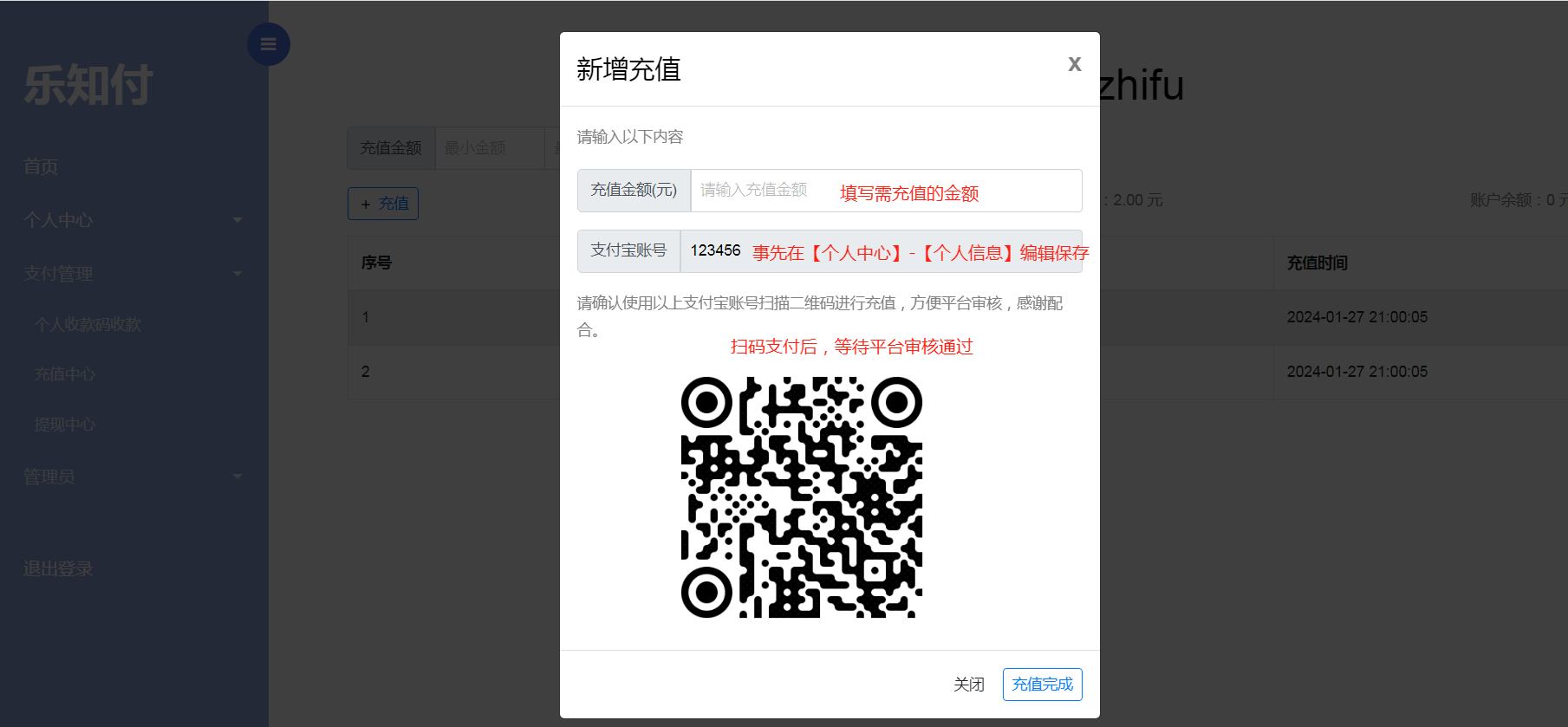The height and width of the screenshot is (727, 1568).
Task: Click the 新增充值 dialog title
Action: tap(628, 69)
